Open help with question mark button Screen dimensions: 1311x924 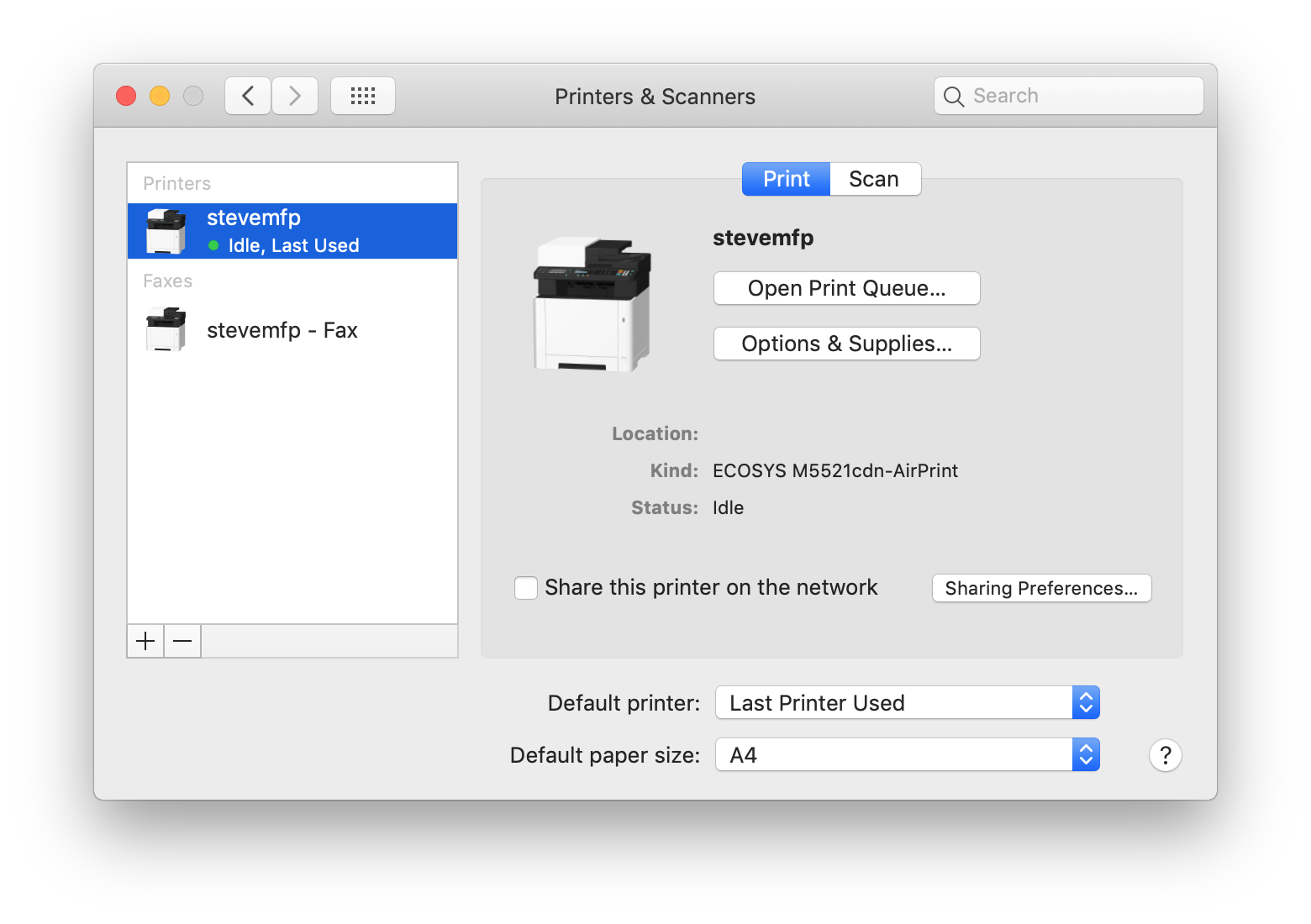point(1166,755)
